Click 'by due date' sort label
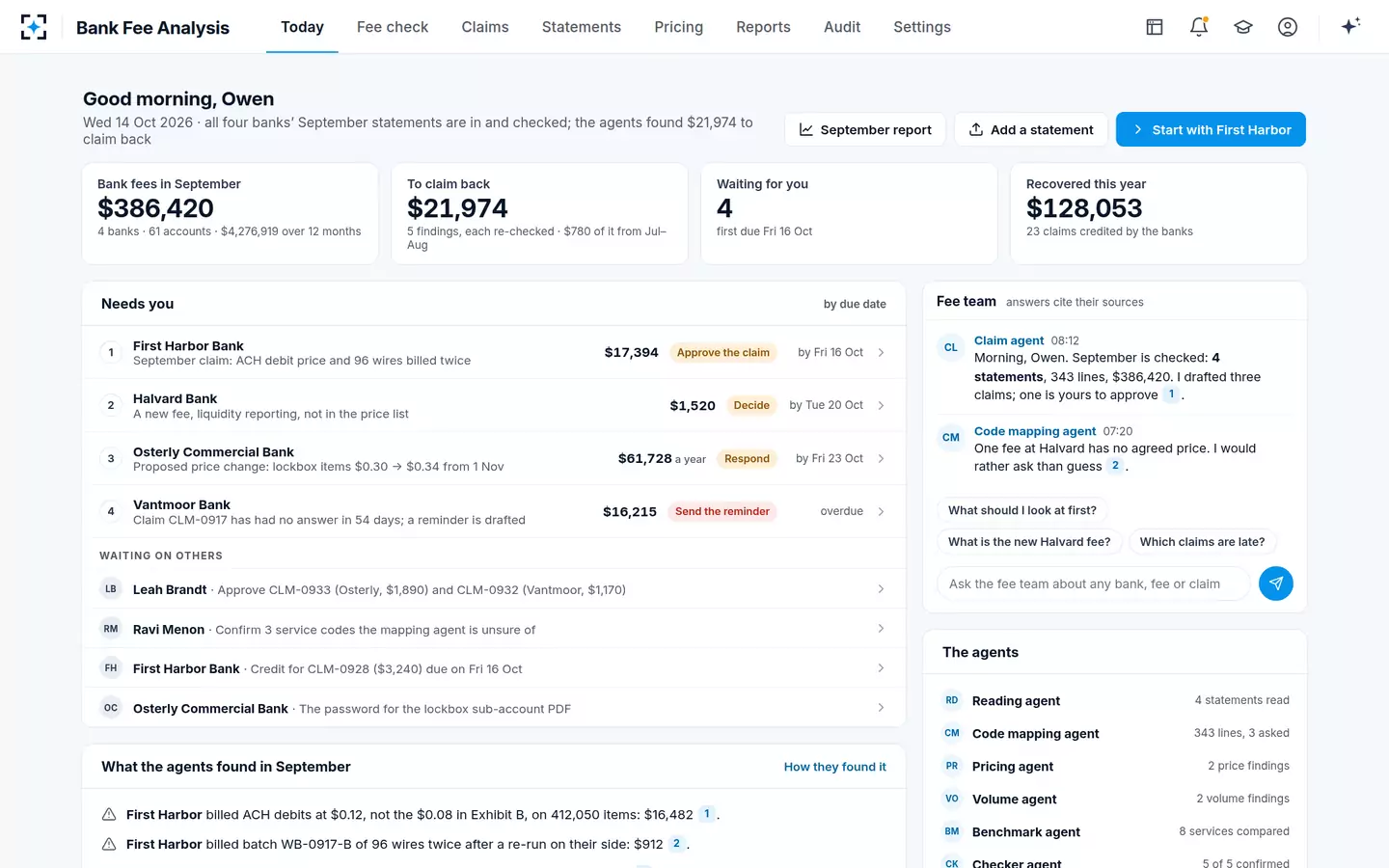1389x868 pixels. (855, 304)
